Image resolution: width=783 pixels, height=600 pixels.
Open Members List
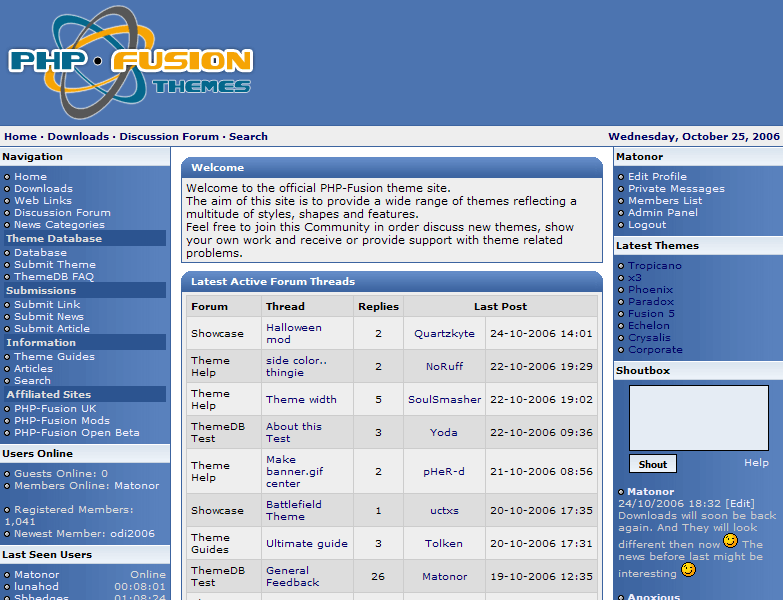coord(665,201)
